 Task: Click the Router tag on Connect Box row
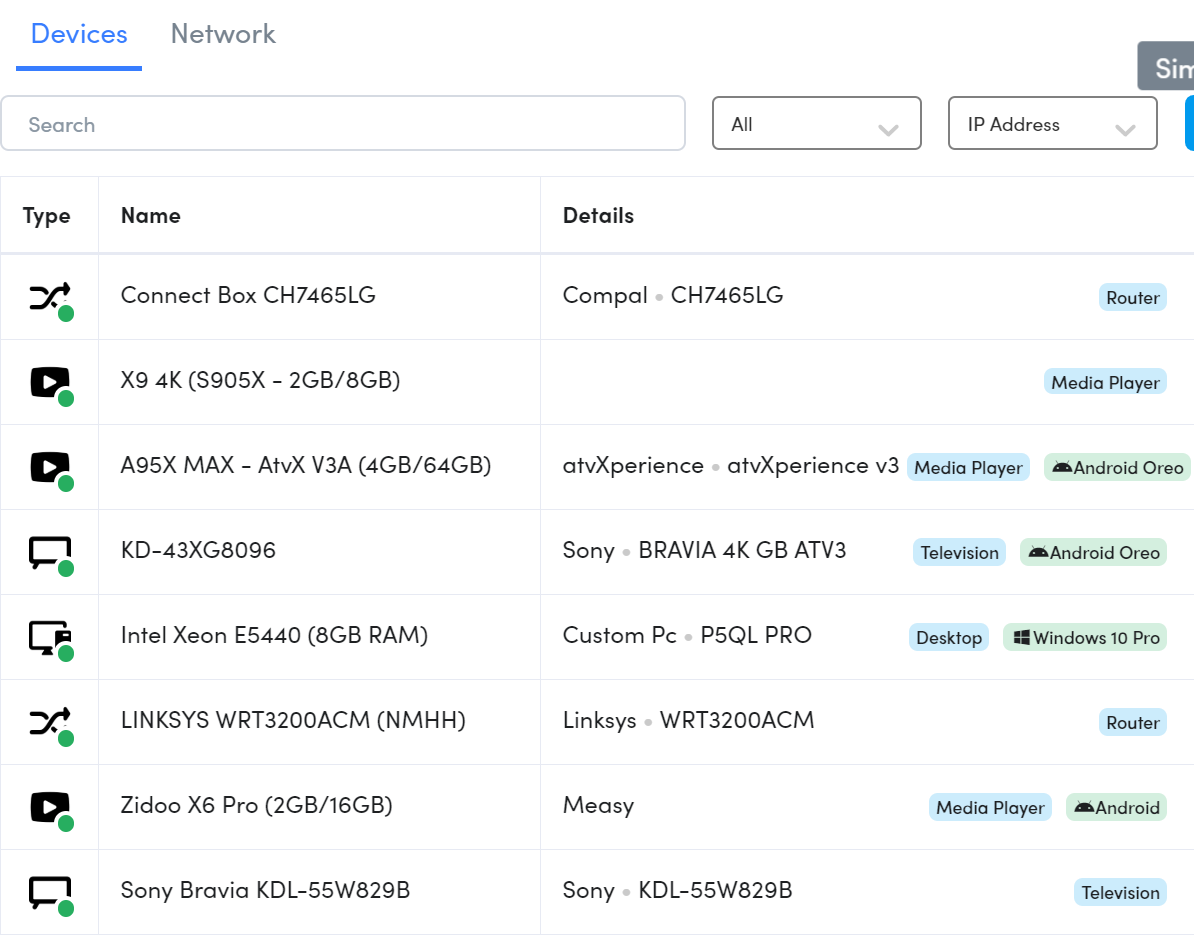tap(1133, 298)
